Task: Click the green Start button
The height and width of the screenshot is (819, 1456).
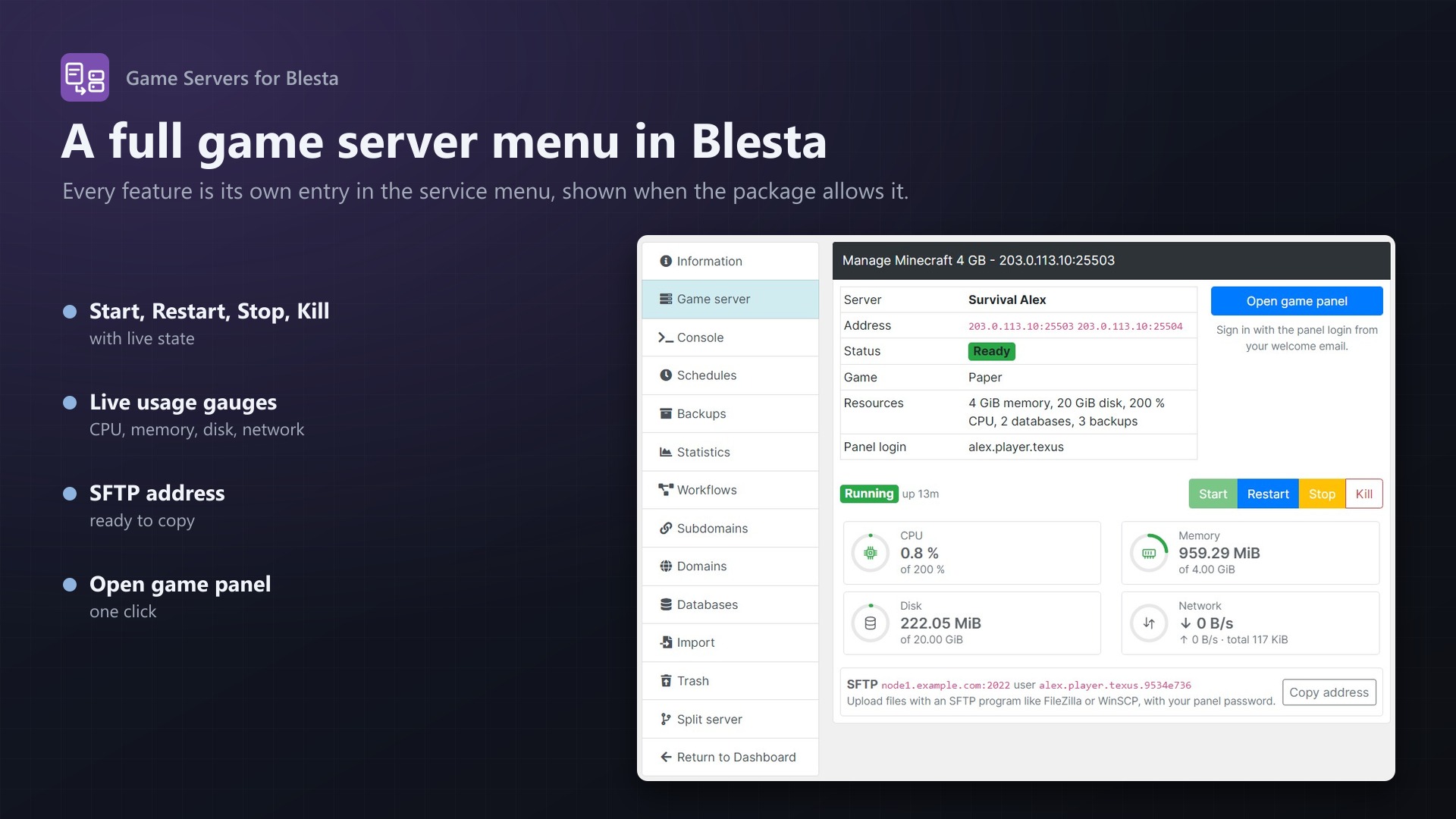Action: point(1213,494)
